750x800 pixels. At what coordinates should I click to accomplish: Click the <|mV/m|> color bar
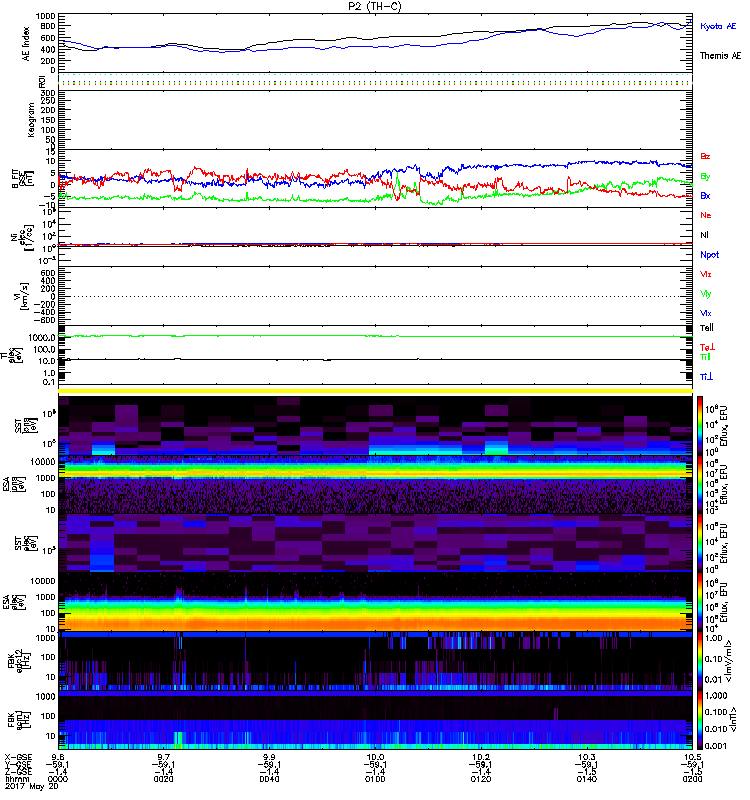coord(700,660)
